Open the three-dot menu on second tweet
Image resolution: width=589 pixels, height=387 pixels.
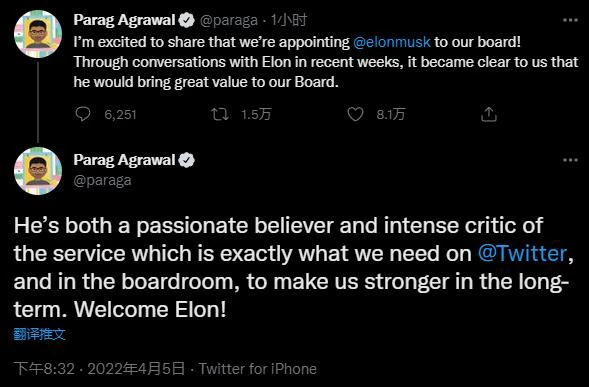(570, 160)
